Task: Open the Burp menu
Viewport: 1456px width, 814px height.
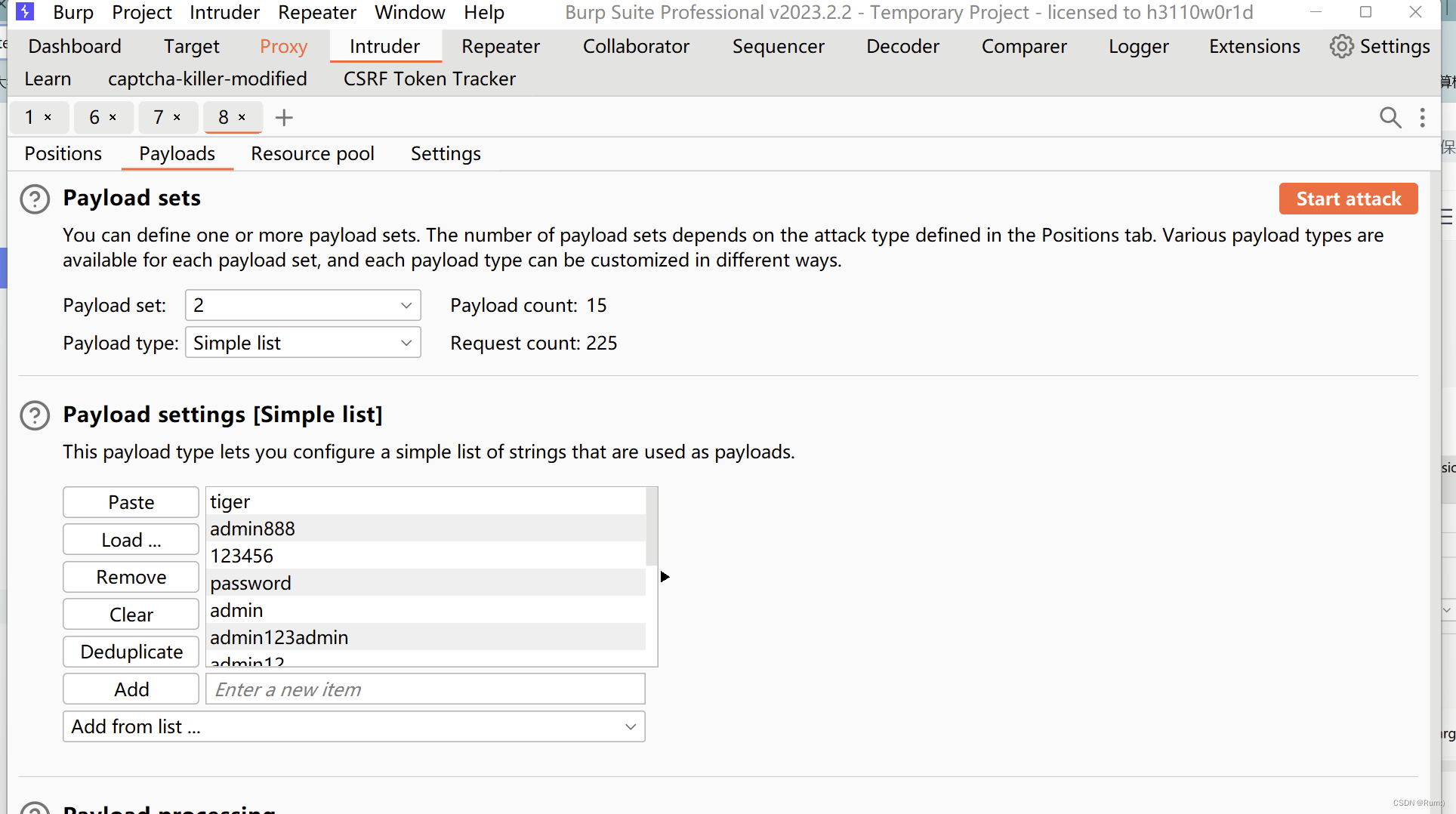Action: point(73,12)
